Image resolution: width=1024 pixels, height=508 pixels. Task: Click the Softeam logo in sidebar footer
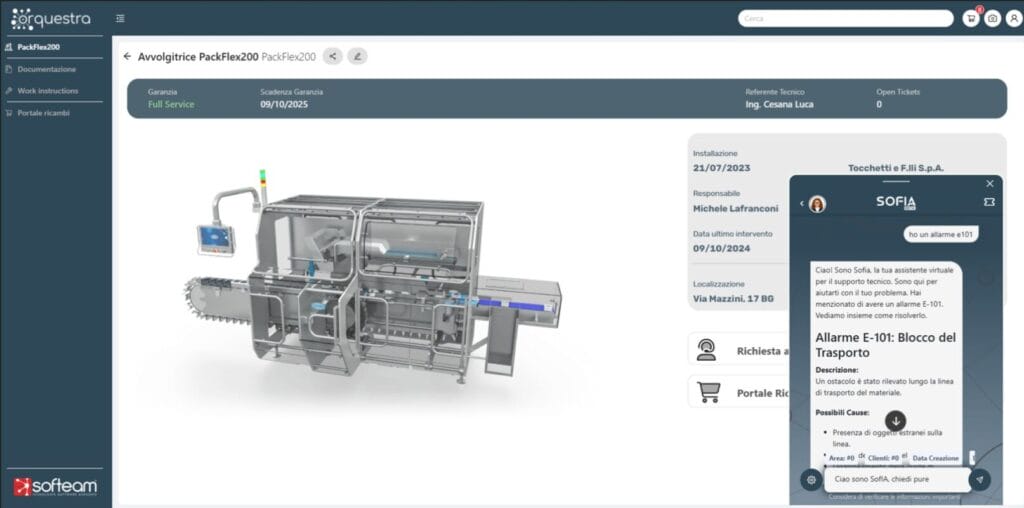click(x=56, y=486)
